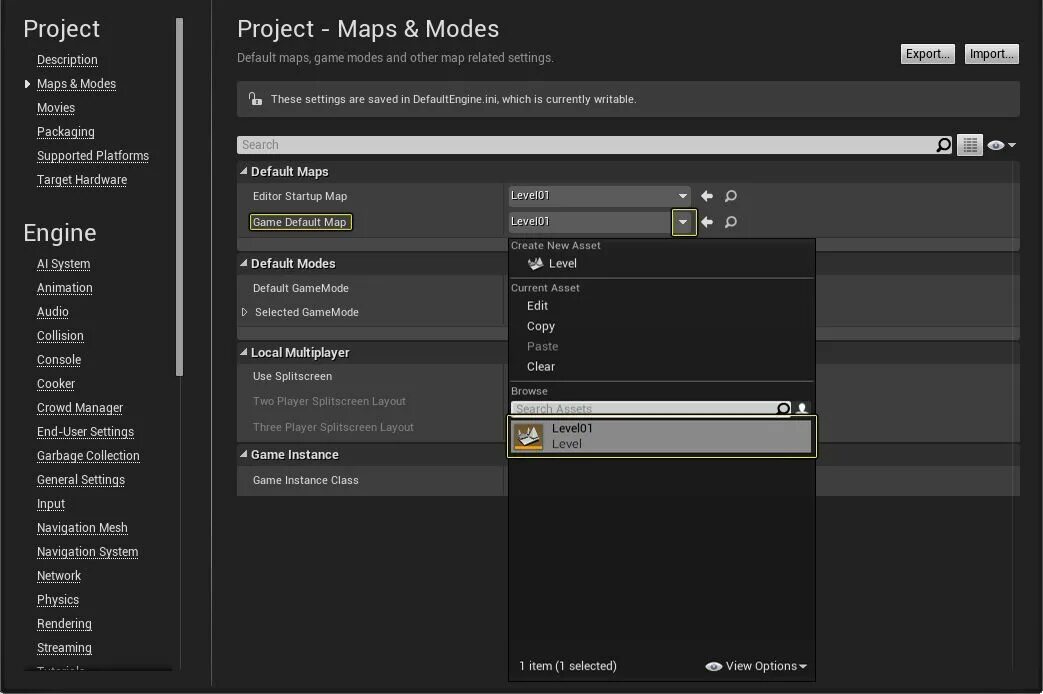Open the Navigation System settings
The width and height of the screenshot is (1043, 694).
pos(88,552)
